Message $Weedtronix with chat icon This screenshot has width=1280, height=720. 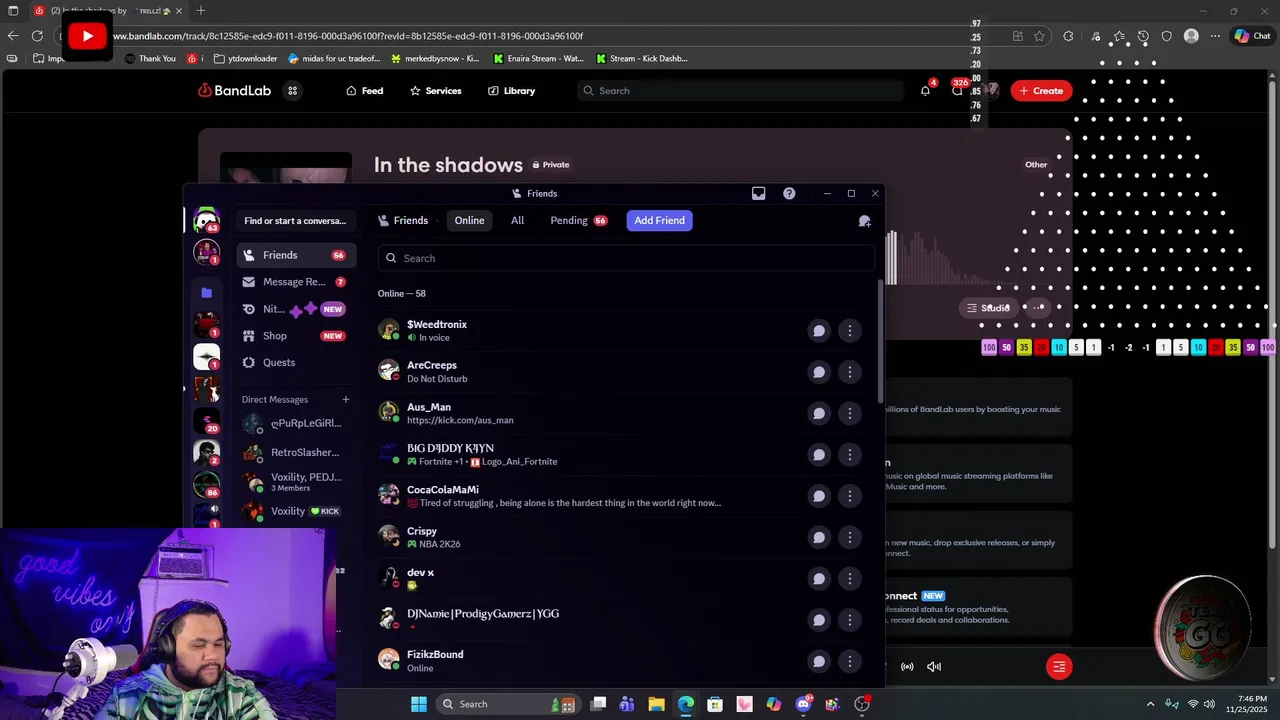click(819, 331)
